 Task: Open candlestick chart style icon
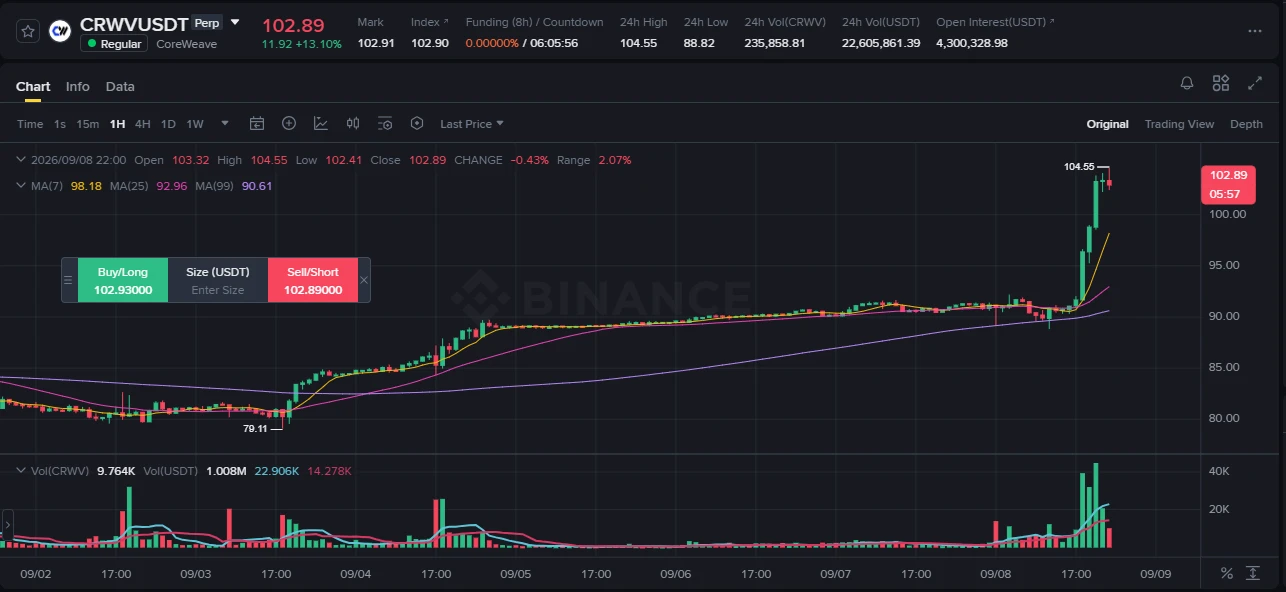(353, 124)
